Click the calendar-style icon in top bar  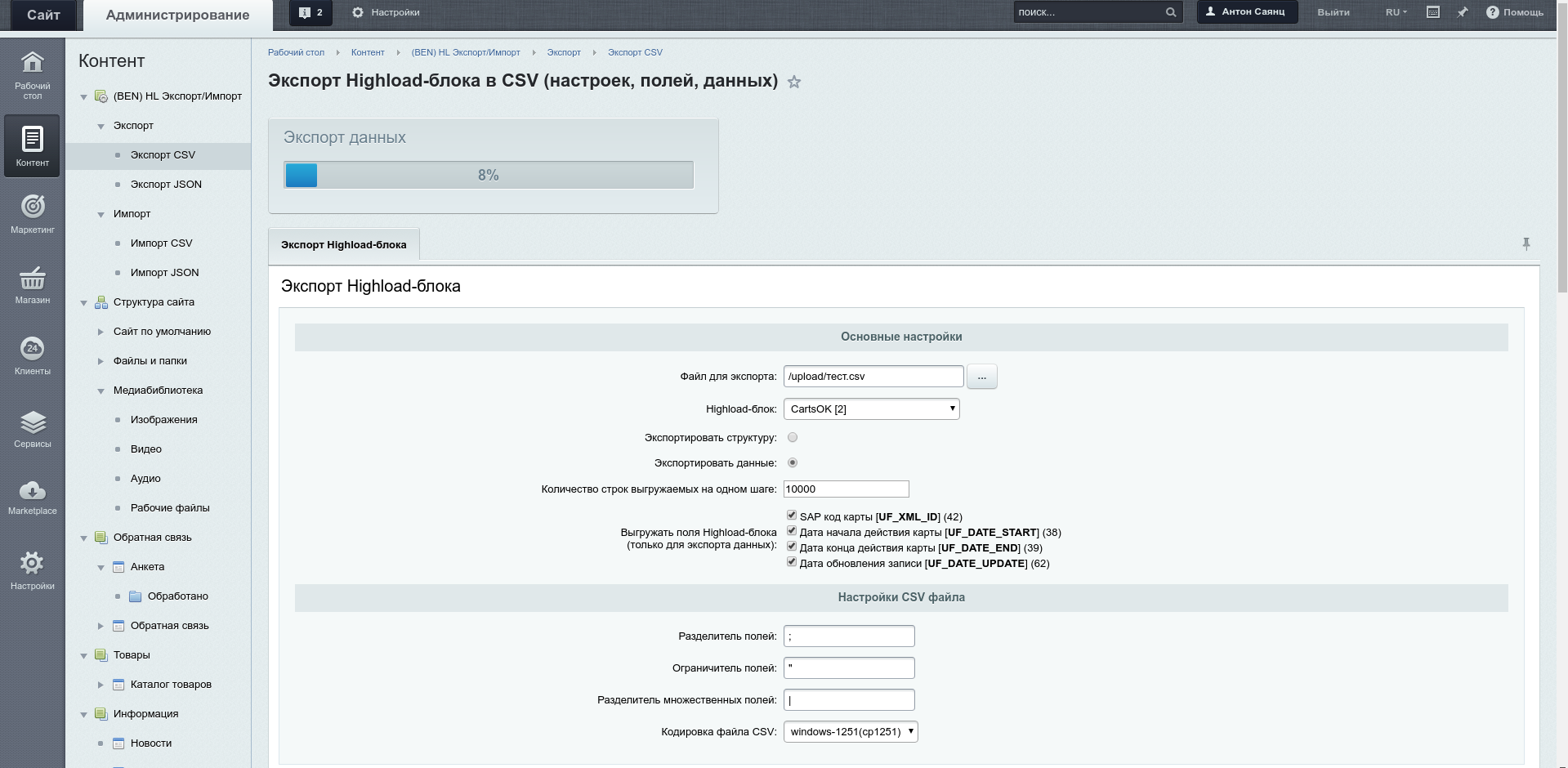coord(1433,12)
